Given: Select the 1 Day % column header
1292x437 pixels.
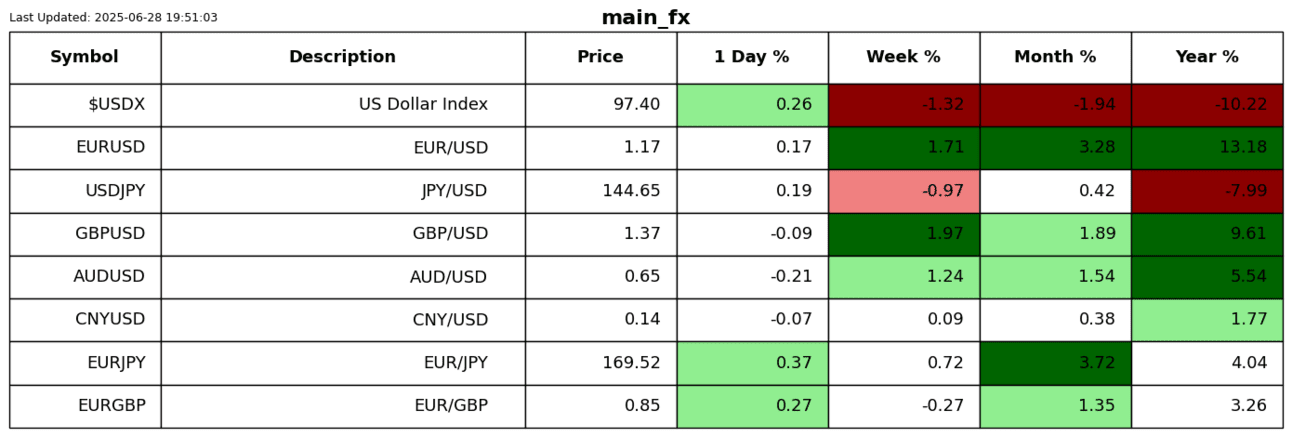Looking at the screenshot, I should coord(751,57).
